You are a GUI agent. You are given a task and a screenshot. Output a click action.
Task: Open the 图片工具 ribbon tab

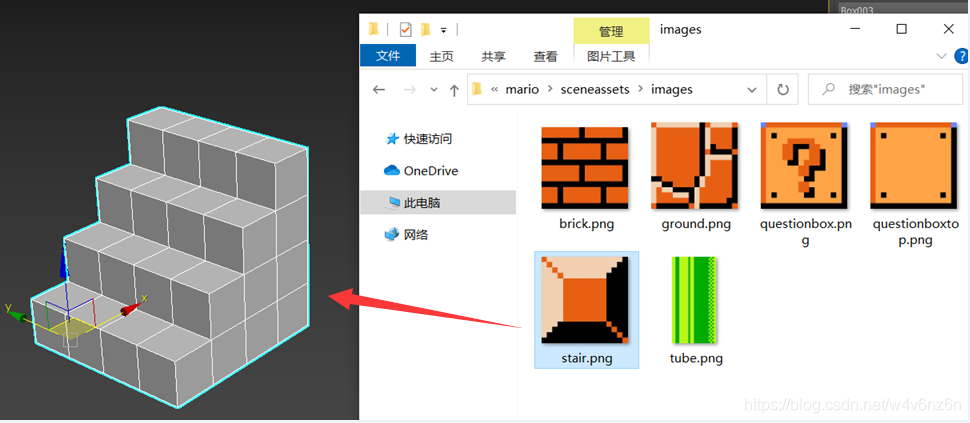(611, 56)
